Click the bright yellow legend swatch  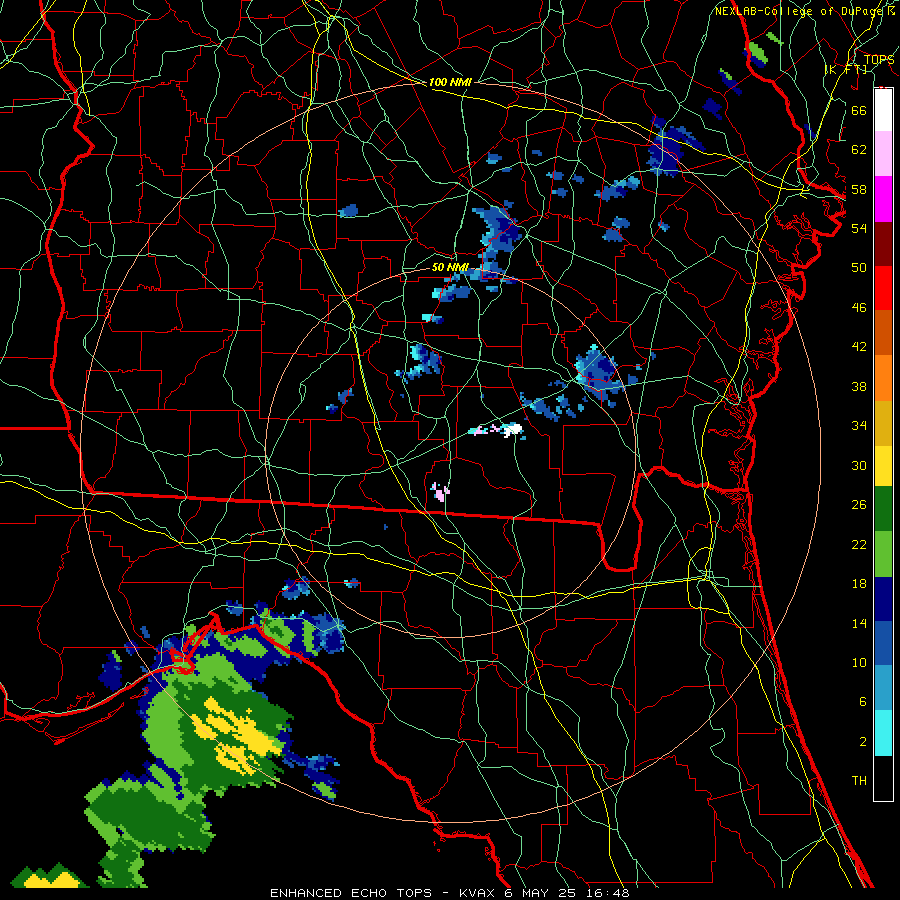click(883, 465)
